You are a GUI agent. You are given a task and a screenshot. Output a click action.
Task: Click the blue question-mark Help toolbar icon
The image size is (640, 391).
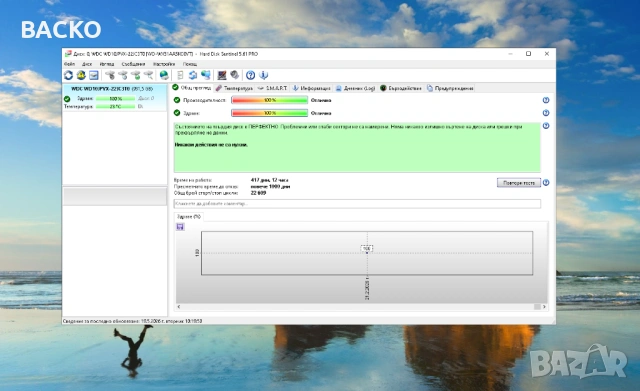tap(251, 75)
